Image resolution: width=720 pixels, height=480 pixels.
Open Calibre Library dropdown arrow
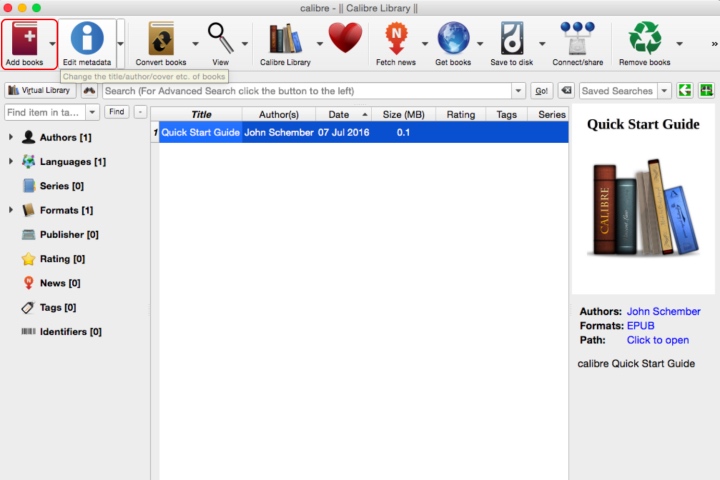click(x=320, y=44)
